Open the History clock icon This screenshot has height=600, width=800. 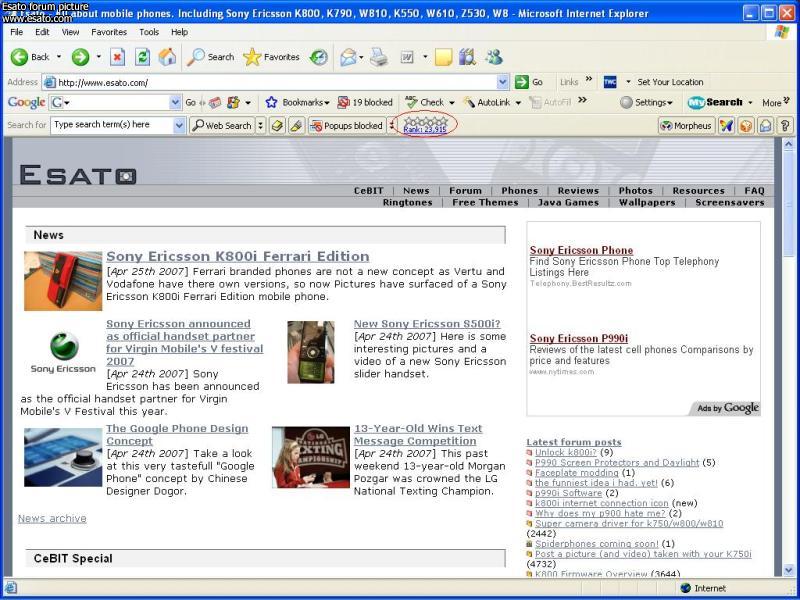(x=319, y=57)
